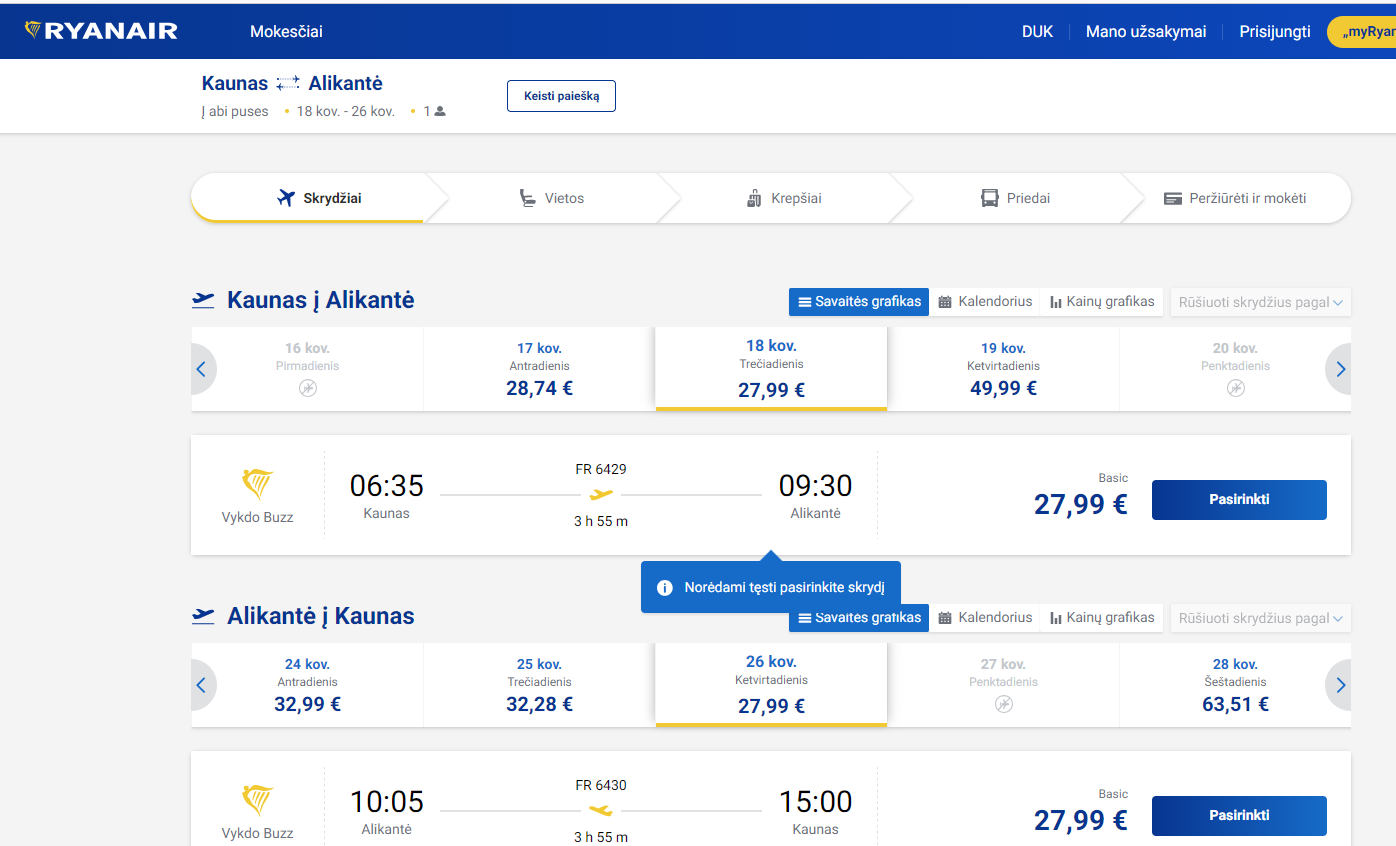Click Pasirinkti for flight FR 6429
Screen dimensions: 1396x846
click(x=1239, y=499)
